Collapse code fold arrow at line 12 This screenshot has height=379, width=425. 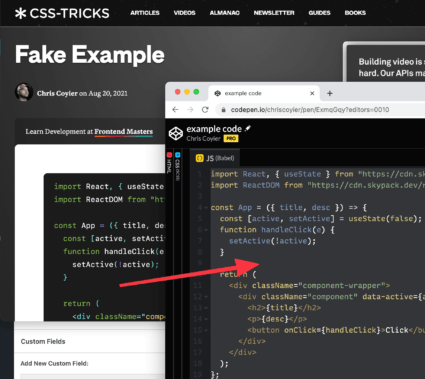206,297
